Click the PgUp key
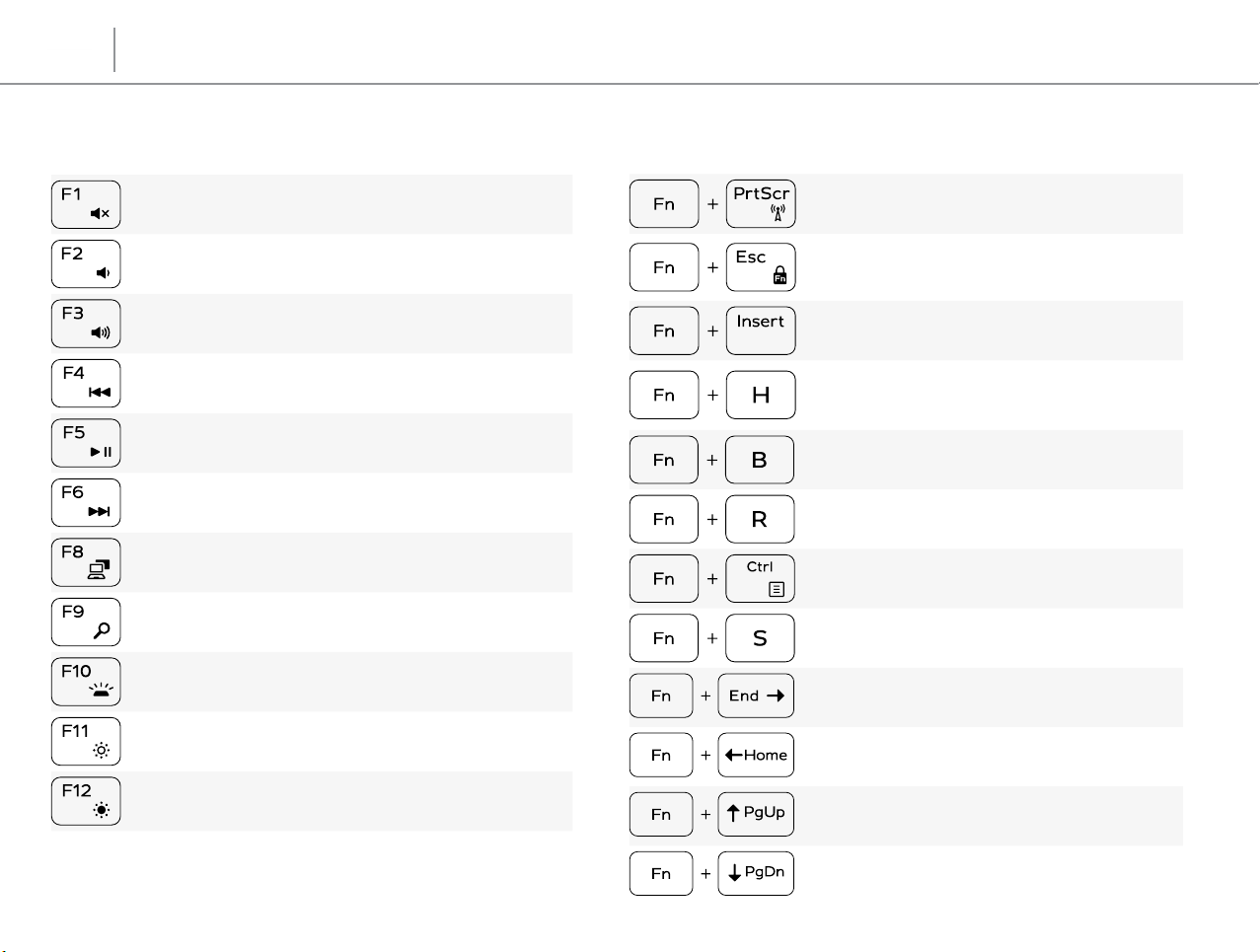This screenshot has width=1260, height=952. click(756, 815)
